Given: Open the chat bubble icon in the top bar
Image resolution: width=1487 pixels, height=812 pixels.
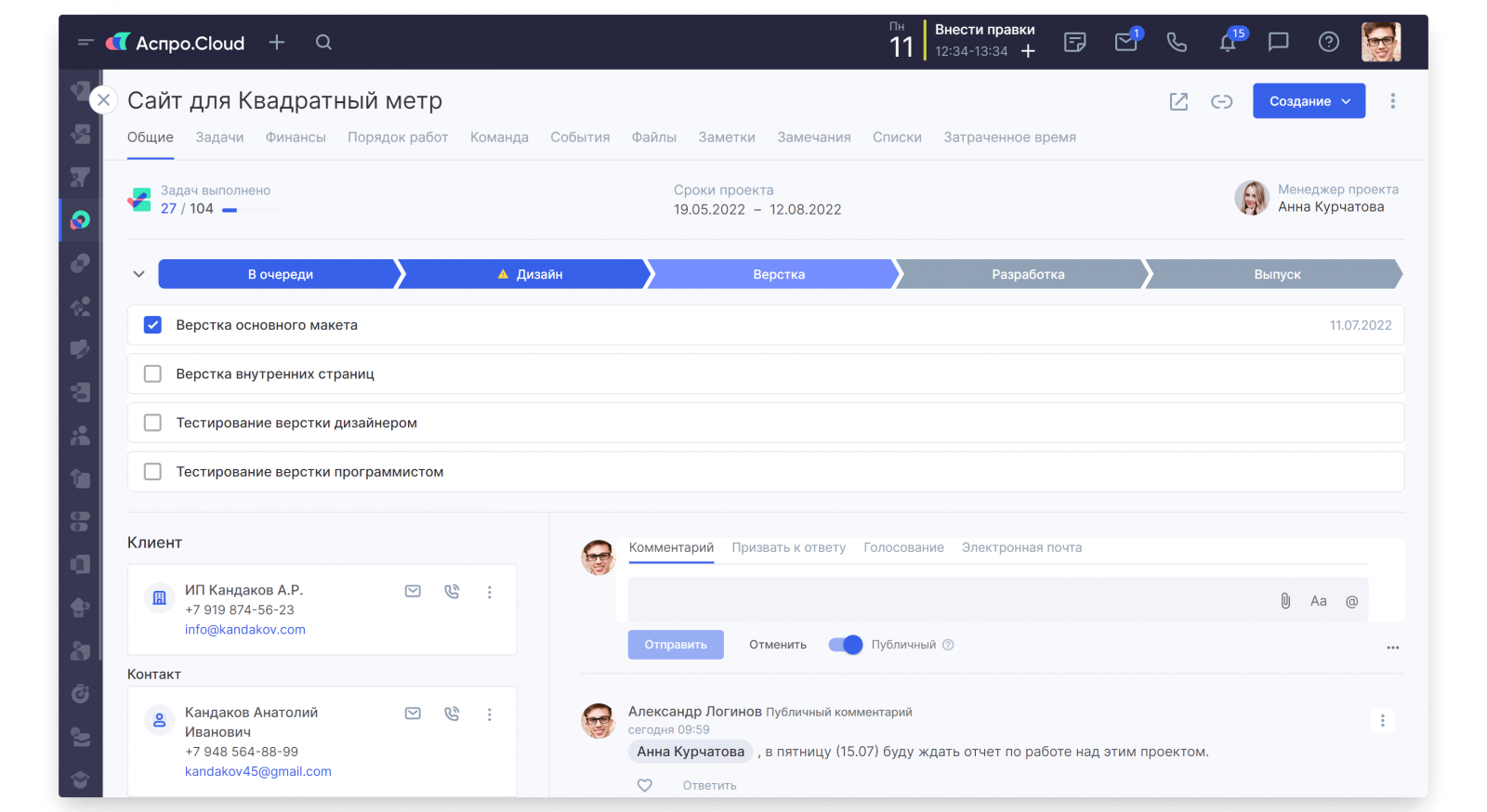Looking at the screenshot, I should click(1279, 43).
